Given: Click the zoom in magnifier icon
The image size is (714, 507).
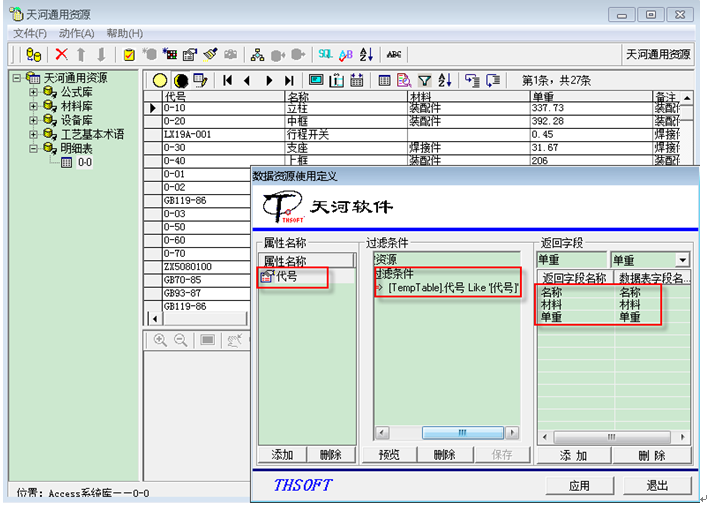Looking at the screenshot, I should (160, 340).
